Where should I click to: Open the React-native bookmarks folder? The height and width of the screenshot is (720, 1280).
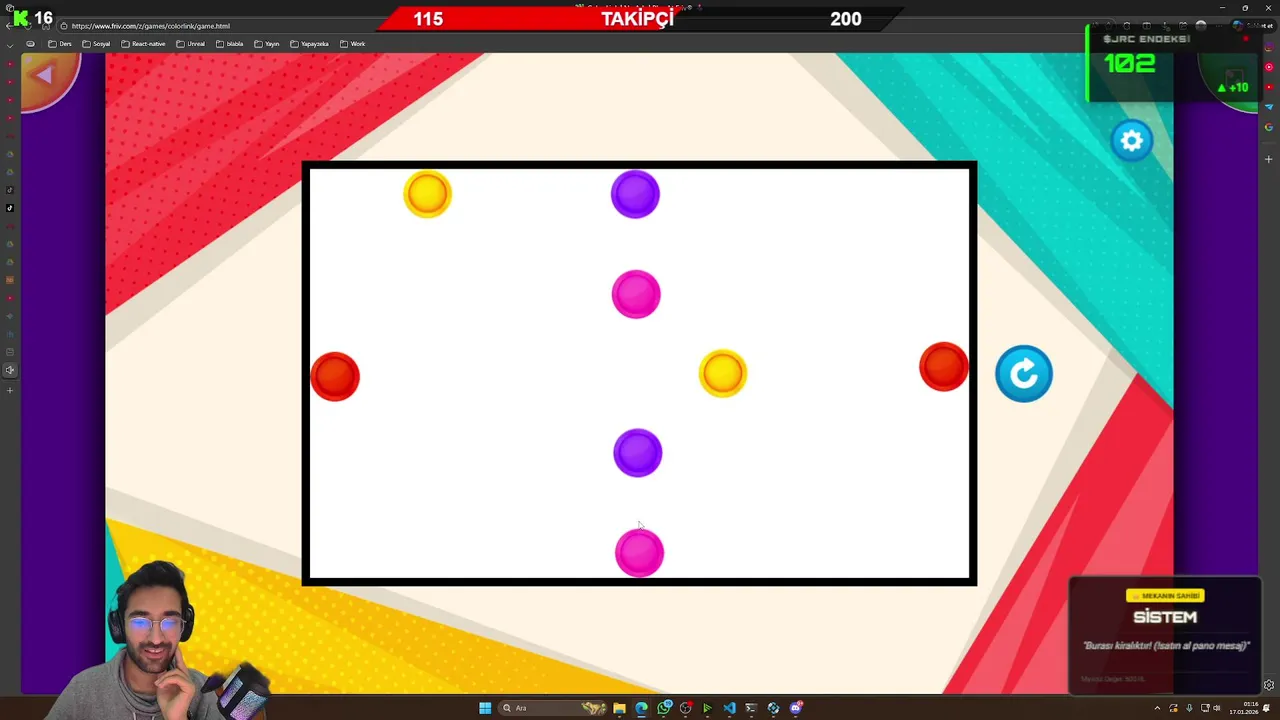pos(143,44)
